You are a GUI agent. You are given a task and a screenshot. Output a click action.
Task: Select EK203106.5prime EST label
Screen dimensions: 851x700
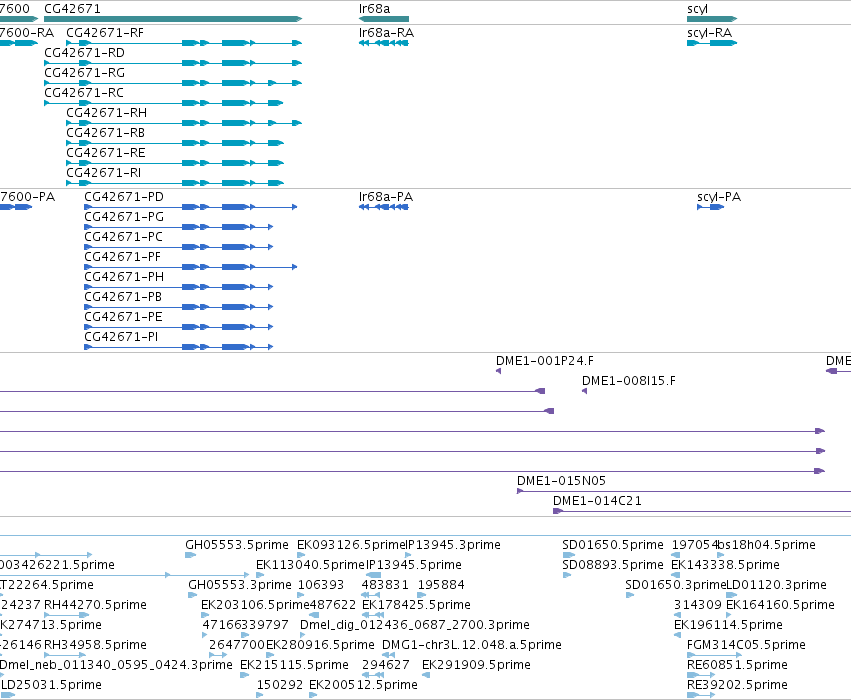[x=255, y=605]
